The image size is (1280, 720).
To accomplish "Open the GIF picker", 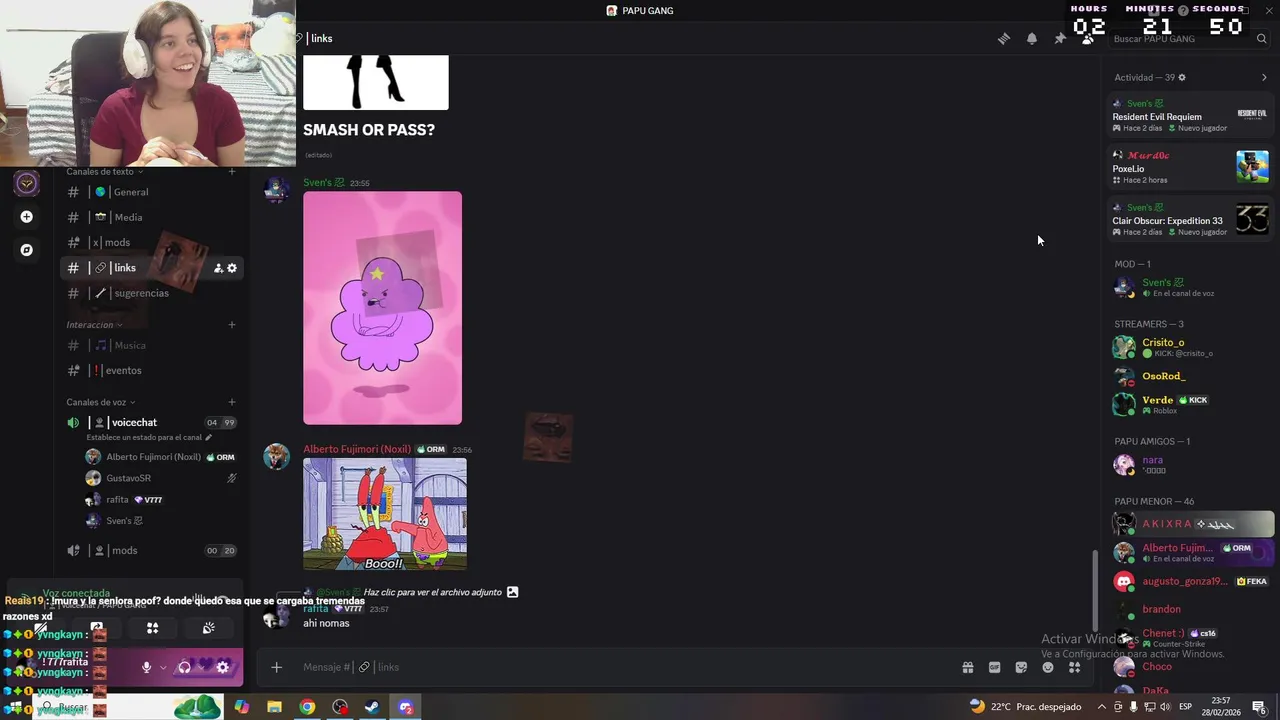I will [995, 667].
